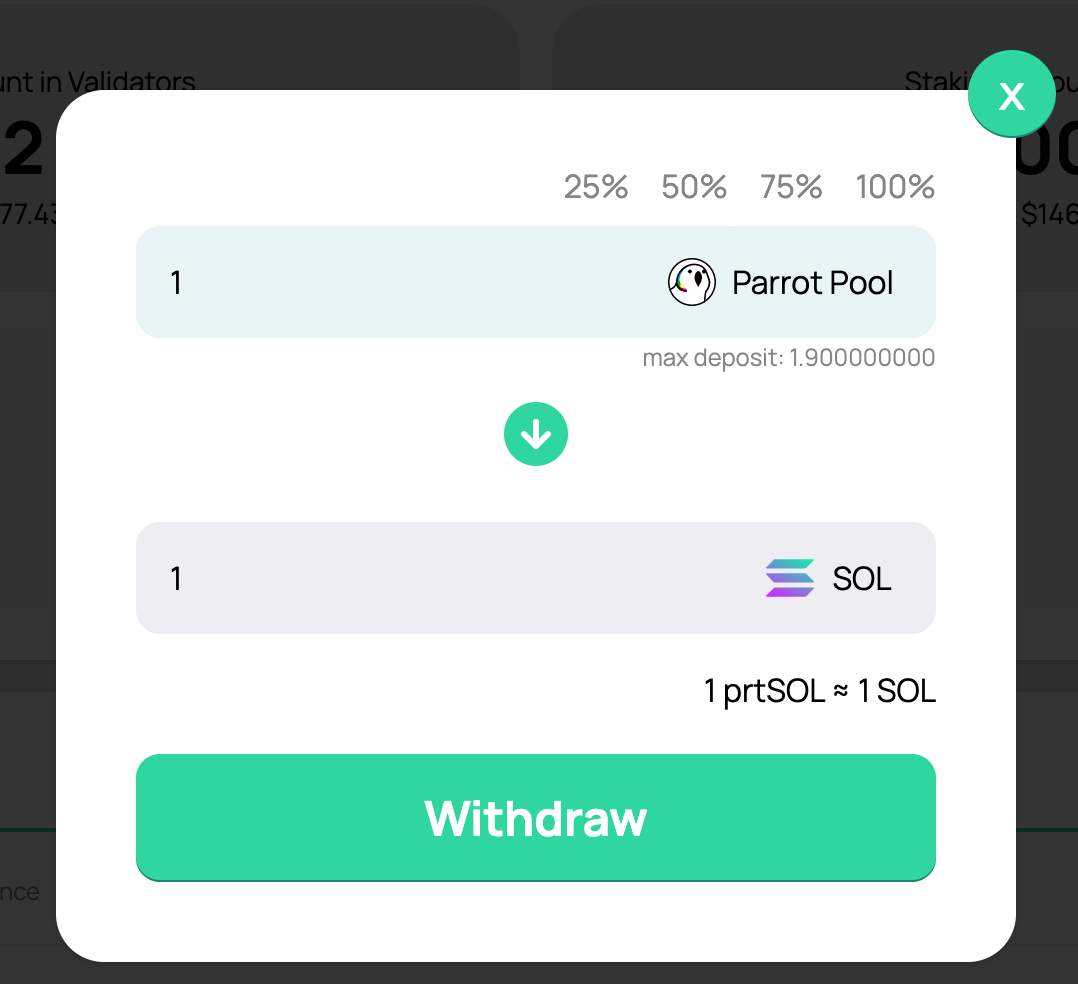Choose the 75% amount shortcut
This screenshot has height=984, width=1078.
791,186
